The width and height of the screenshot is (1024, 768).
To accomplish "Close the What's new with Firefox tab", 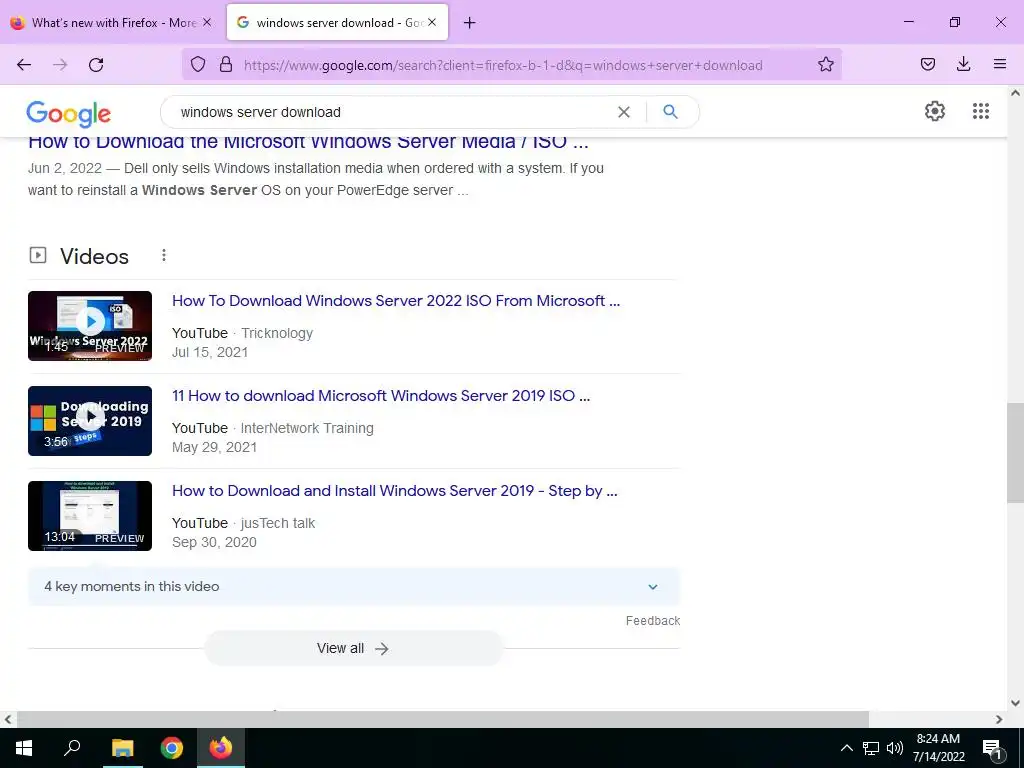I will tap(207, 22).
